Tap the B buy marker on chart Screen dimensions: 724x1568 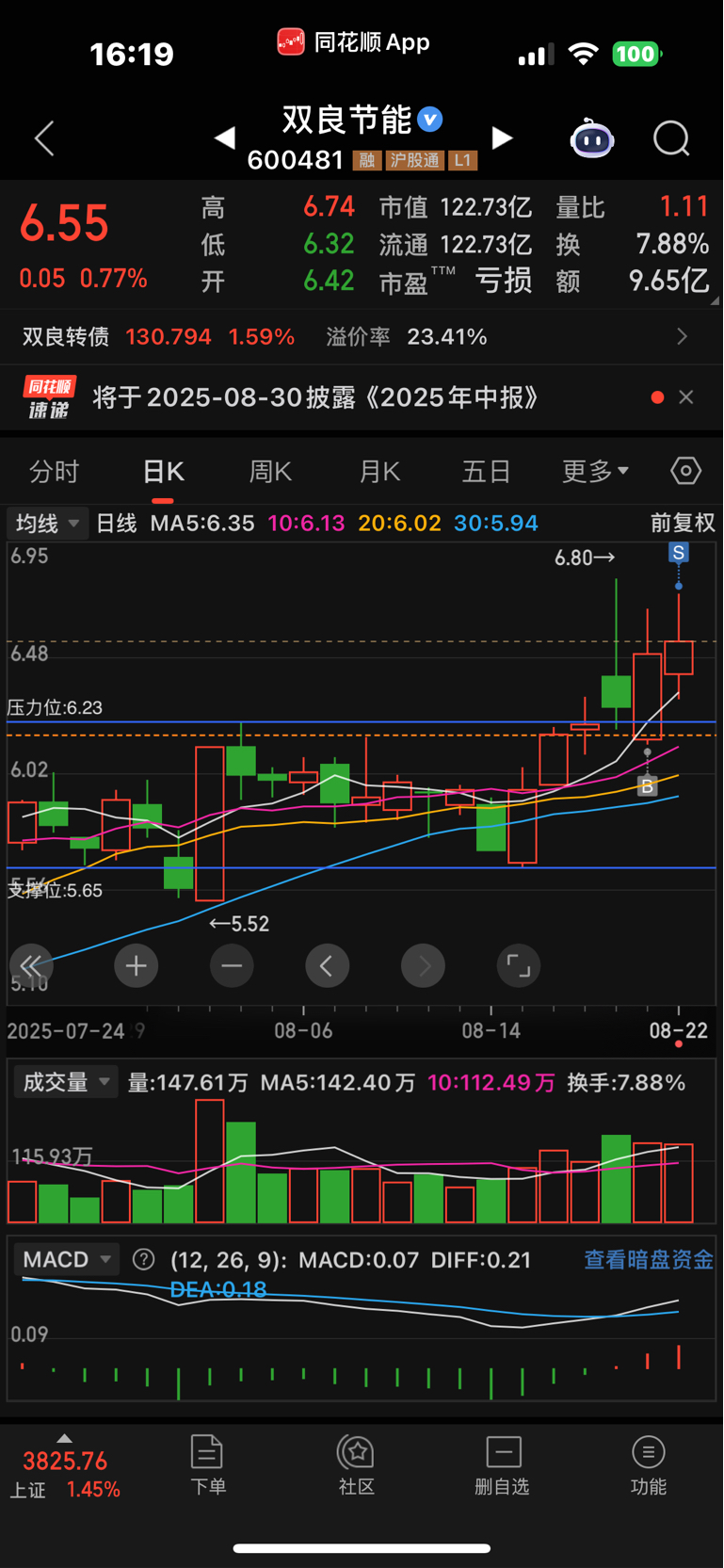[x=647, y=785]
